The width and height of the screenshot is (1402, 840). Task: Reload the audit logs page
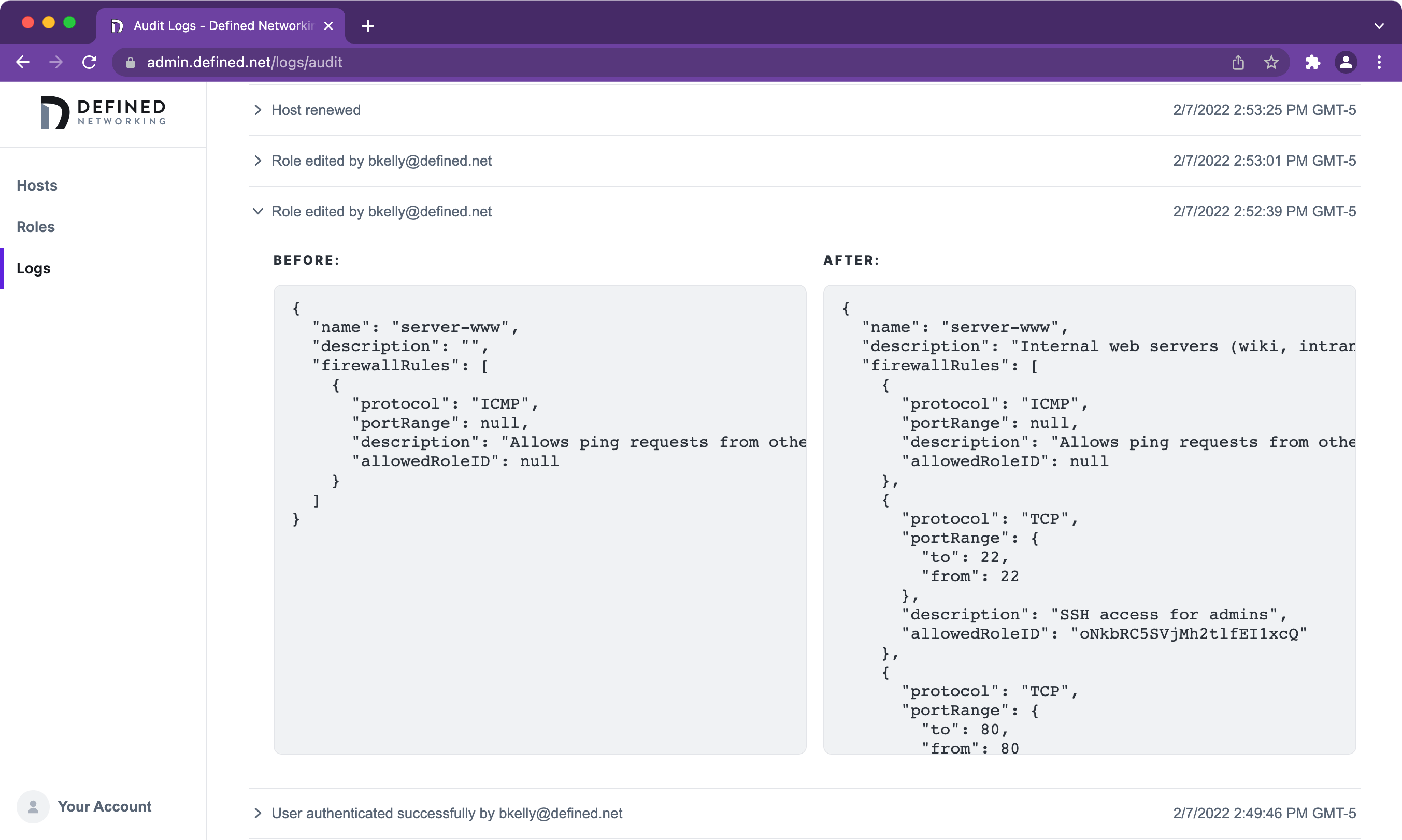(x=90, y=62)
